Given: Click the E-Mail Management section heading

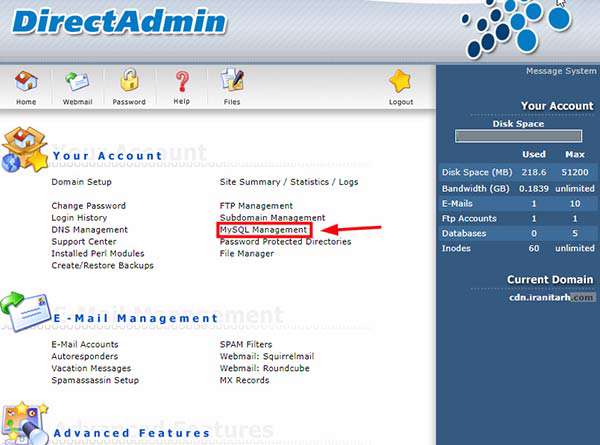Looking at the screenshot, I should pyautogui.click(x=135, y=318).
